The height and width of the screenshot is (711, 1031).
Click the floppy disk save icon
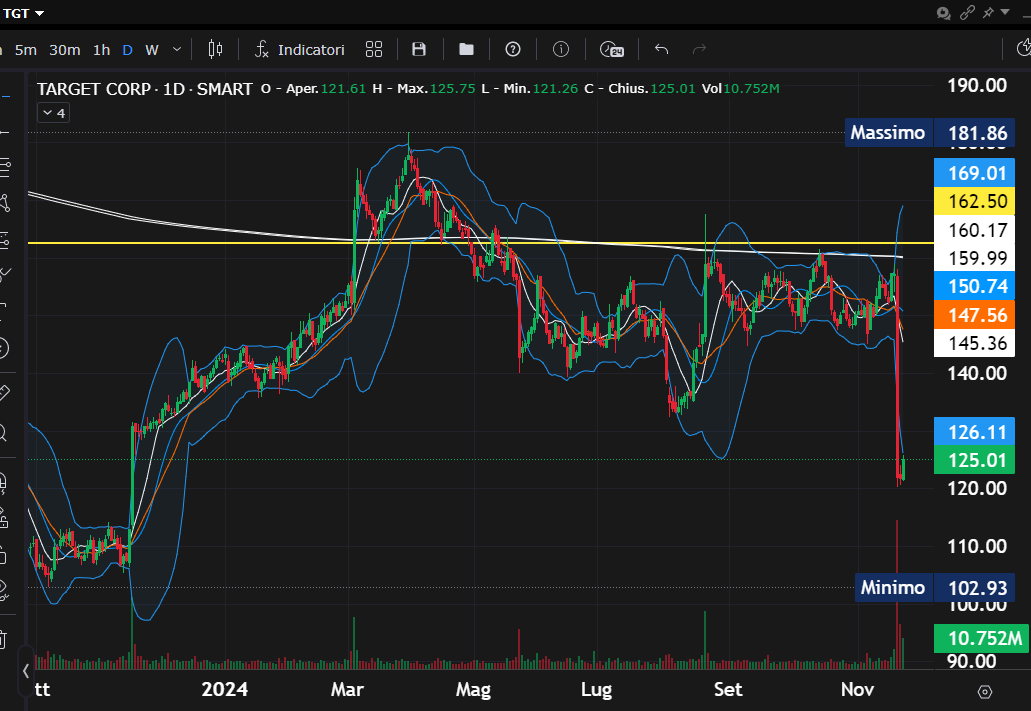[x=419, y=49]
